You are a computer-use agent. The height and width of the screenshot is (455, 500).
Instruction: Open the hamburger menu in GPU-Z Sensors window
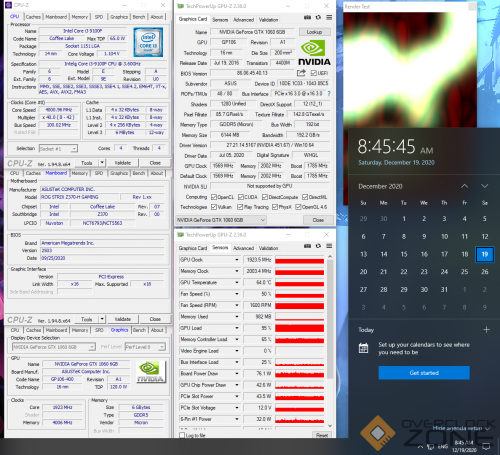point(329,246)
